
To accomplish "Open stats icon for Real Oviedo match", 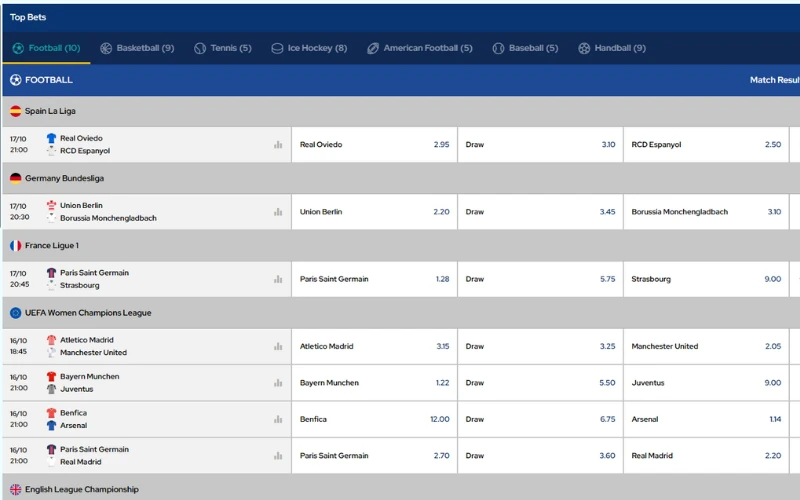I will 278,145.
